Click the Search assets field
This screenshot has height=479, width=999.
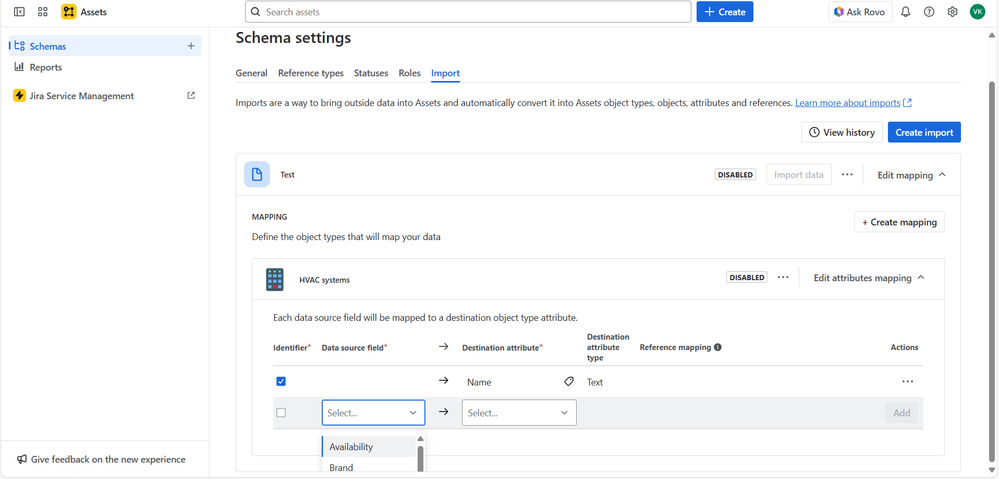pyautogui.click(x=468, y=12)
